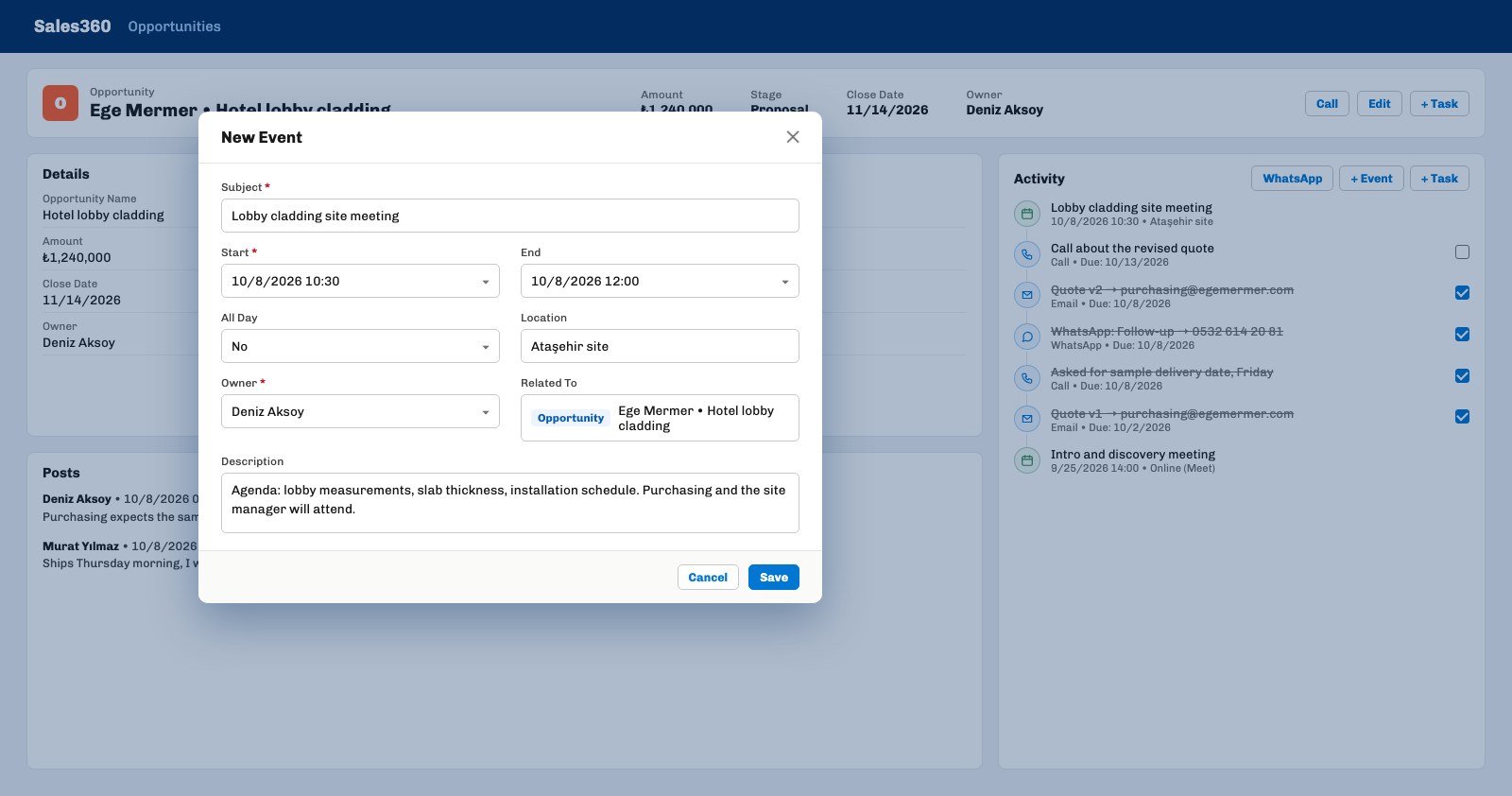
Task: Click Murat Yılmaz post author name
Action: [x=80, y=546]
